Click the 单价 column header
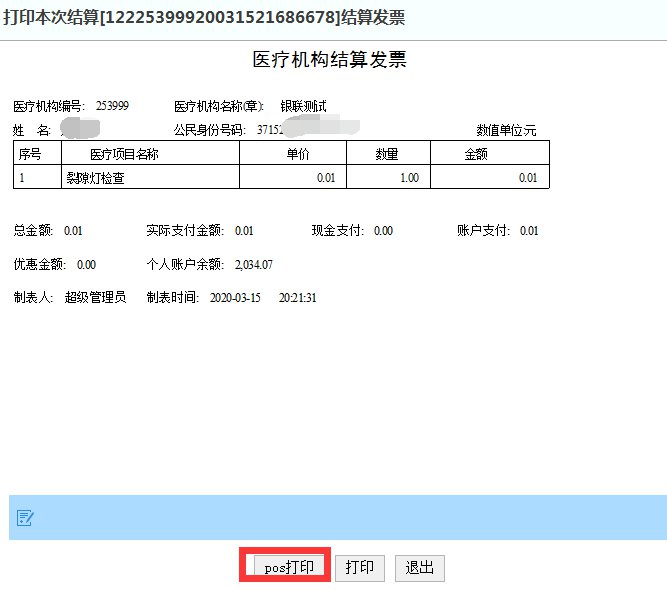The image size is (667, 590). click(298, 154)
